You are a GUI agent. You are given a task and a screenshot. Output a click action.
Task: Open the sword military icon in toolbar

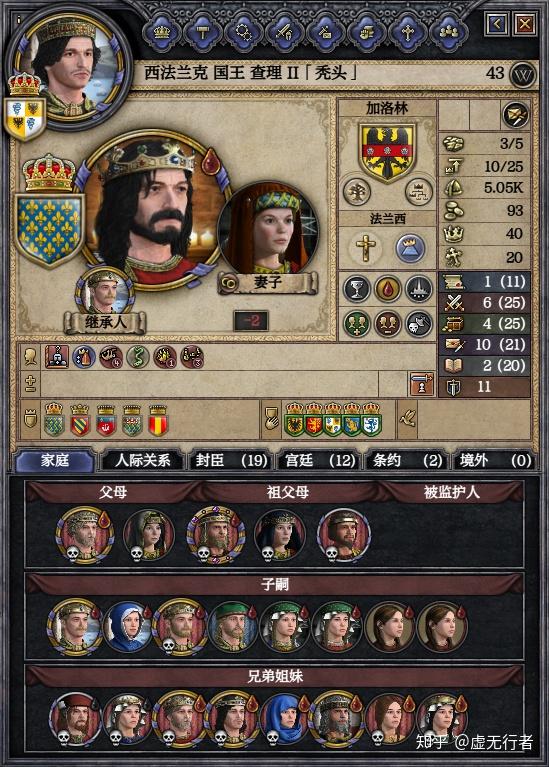click(284, 32)
